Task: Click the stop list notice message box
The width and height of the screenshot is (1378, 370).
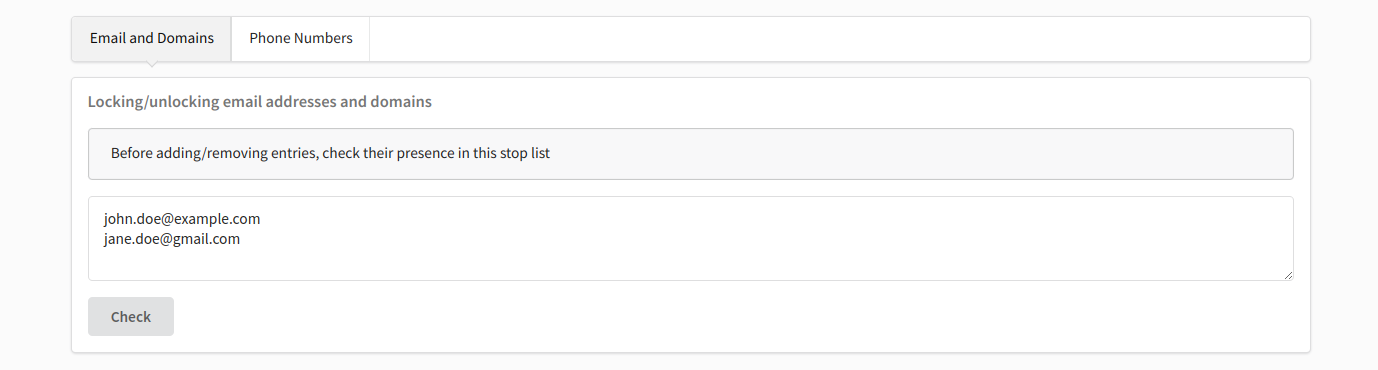Action: 691,154
